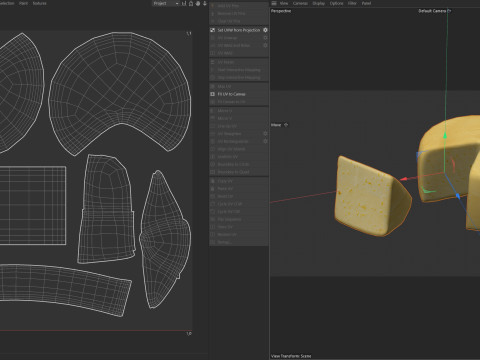
Task: Open the Options menu in viewport
Action: tap(336, 3)
